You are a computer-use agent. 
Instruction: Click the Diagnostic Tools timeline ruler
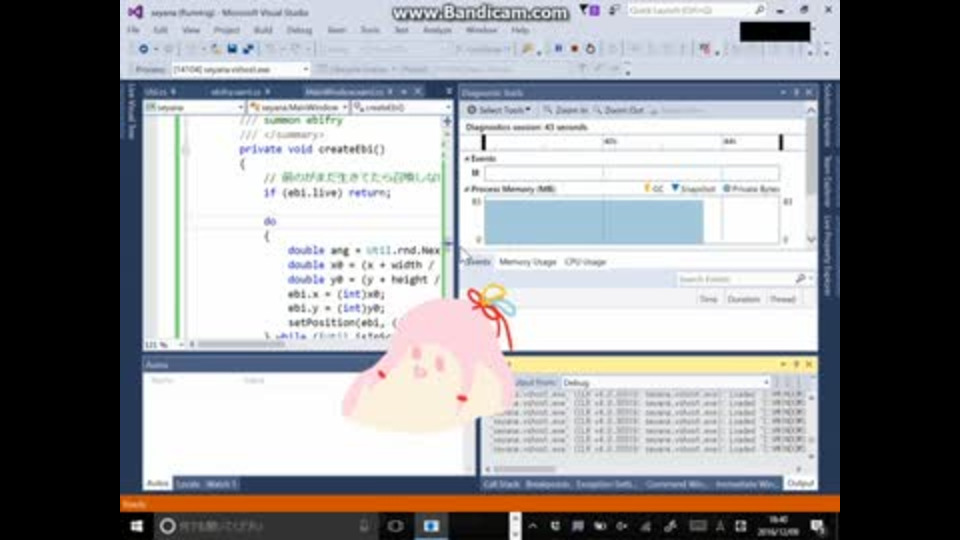coord(632,142)
